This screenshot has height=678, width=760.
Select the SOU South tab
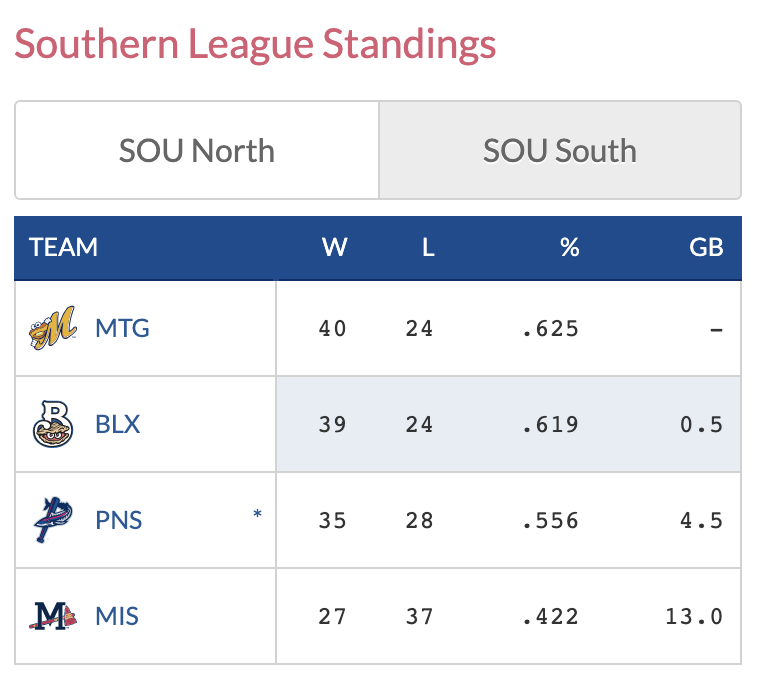[560, 151]
